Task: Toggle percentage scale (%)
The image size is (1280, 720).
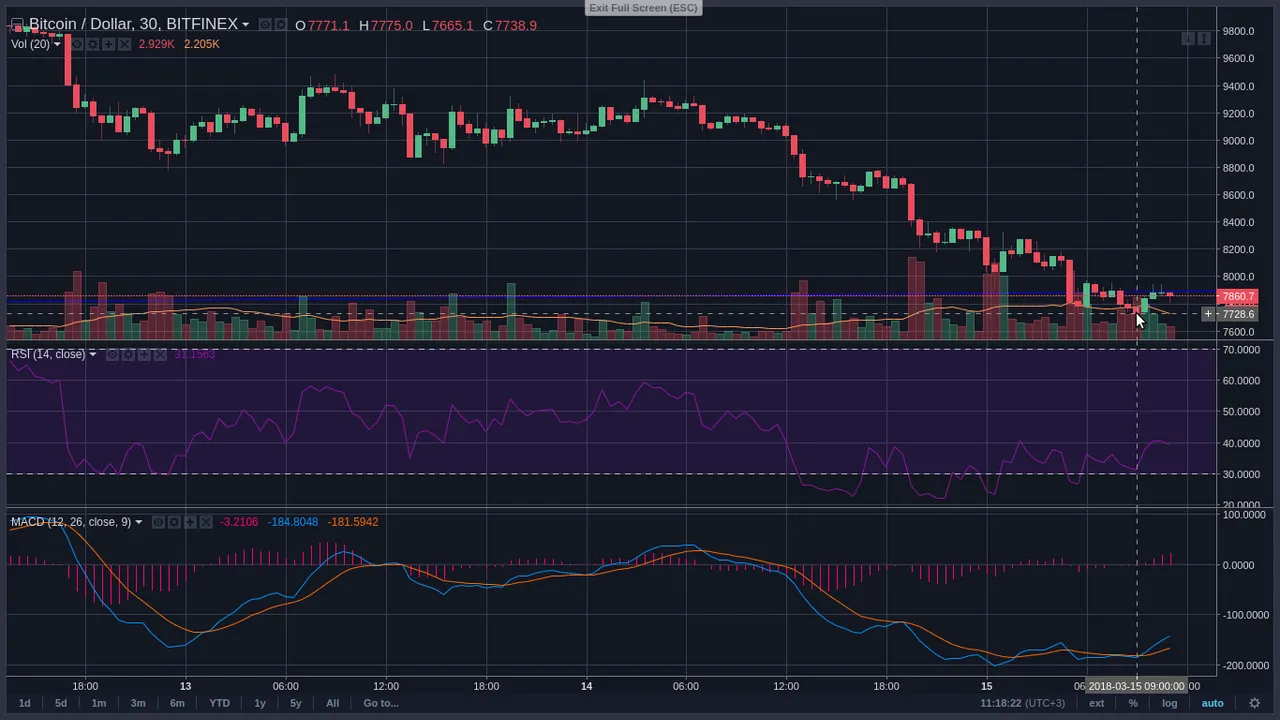Action: [x=1133, y=703]
